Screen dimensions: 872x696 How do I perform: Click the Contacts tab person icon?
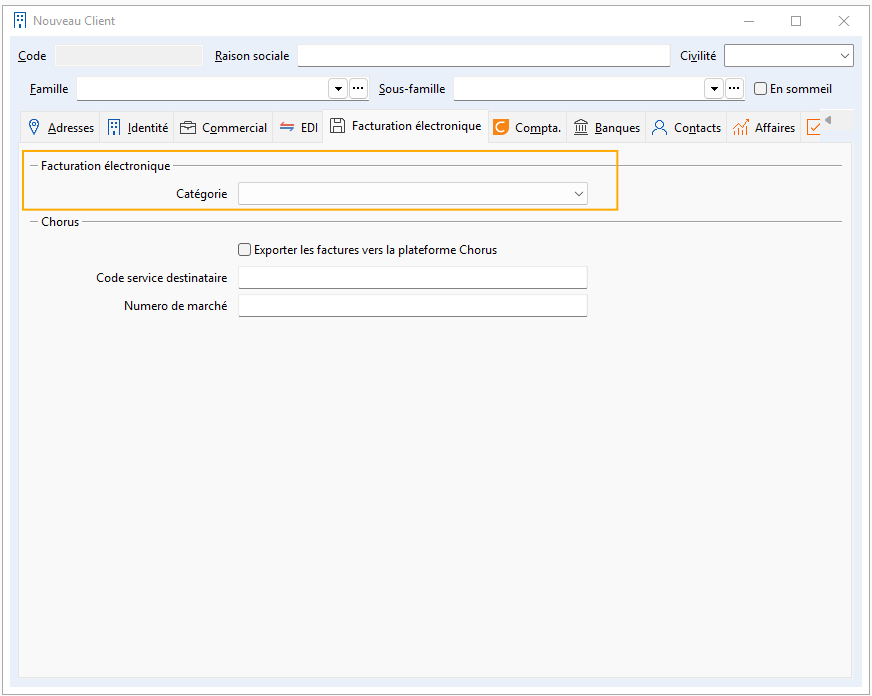[x=660, y=127]
